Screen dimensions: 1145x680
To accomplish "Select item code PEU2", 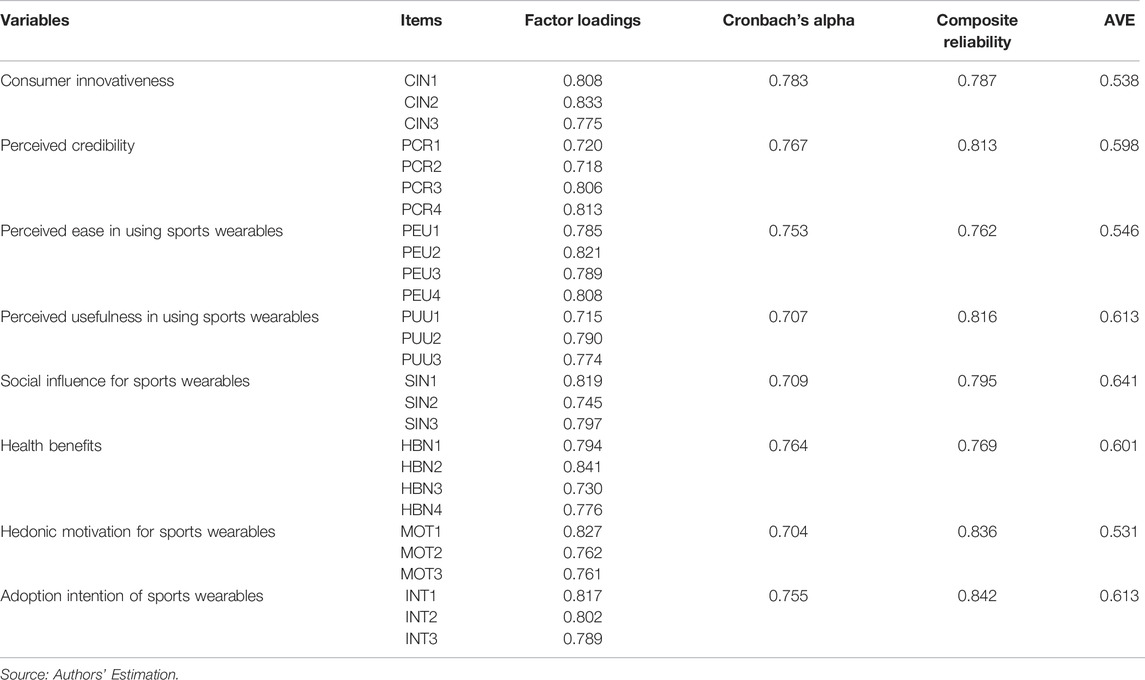I will click(421, 253).
